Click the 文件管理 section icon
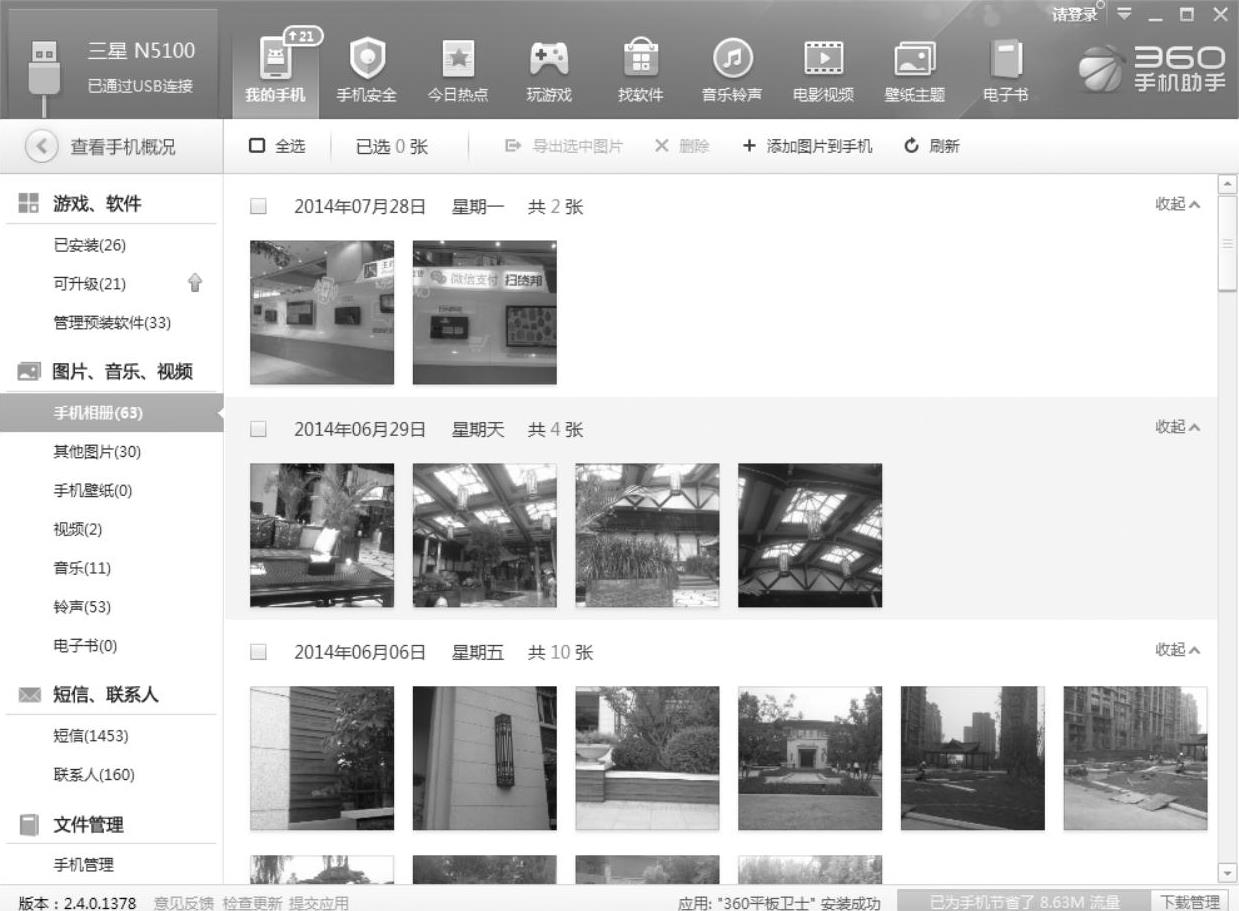This screenshot has width=1239, height=911. 29,825
